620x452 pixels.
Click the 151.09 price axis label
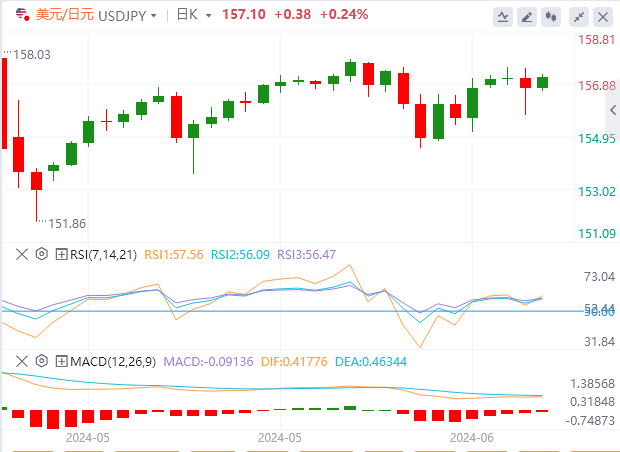pos(597,234)
